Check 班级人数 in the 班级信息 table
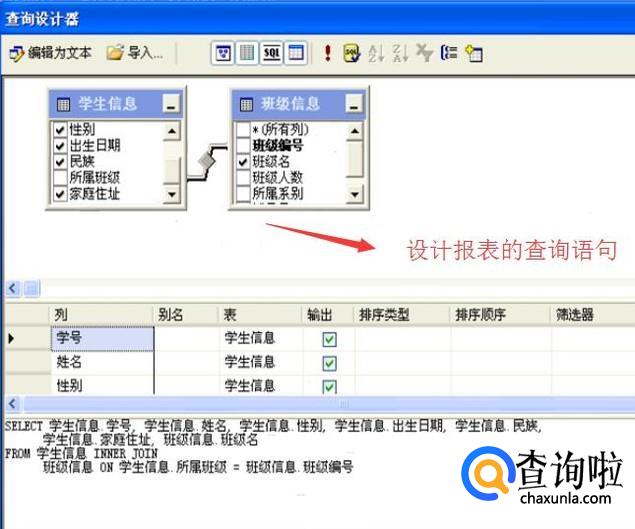This screenshot has height=529, width=635. pos(242,177)
